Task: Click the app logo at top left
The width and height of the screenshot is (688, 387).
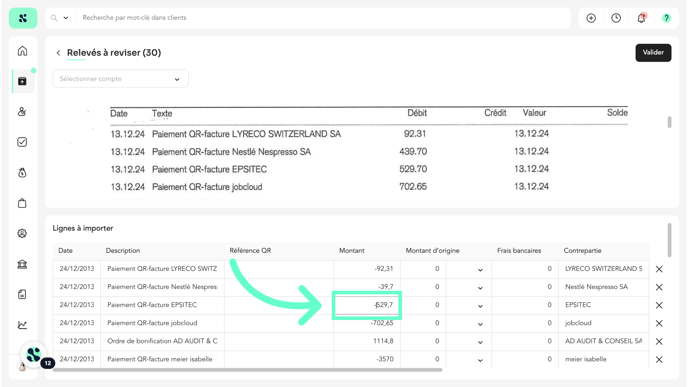Action: pyautogui.click(x=23, y=18)
